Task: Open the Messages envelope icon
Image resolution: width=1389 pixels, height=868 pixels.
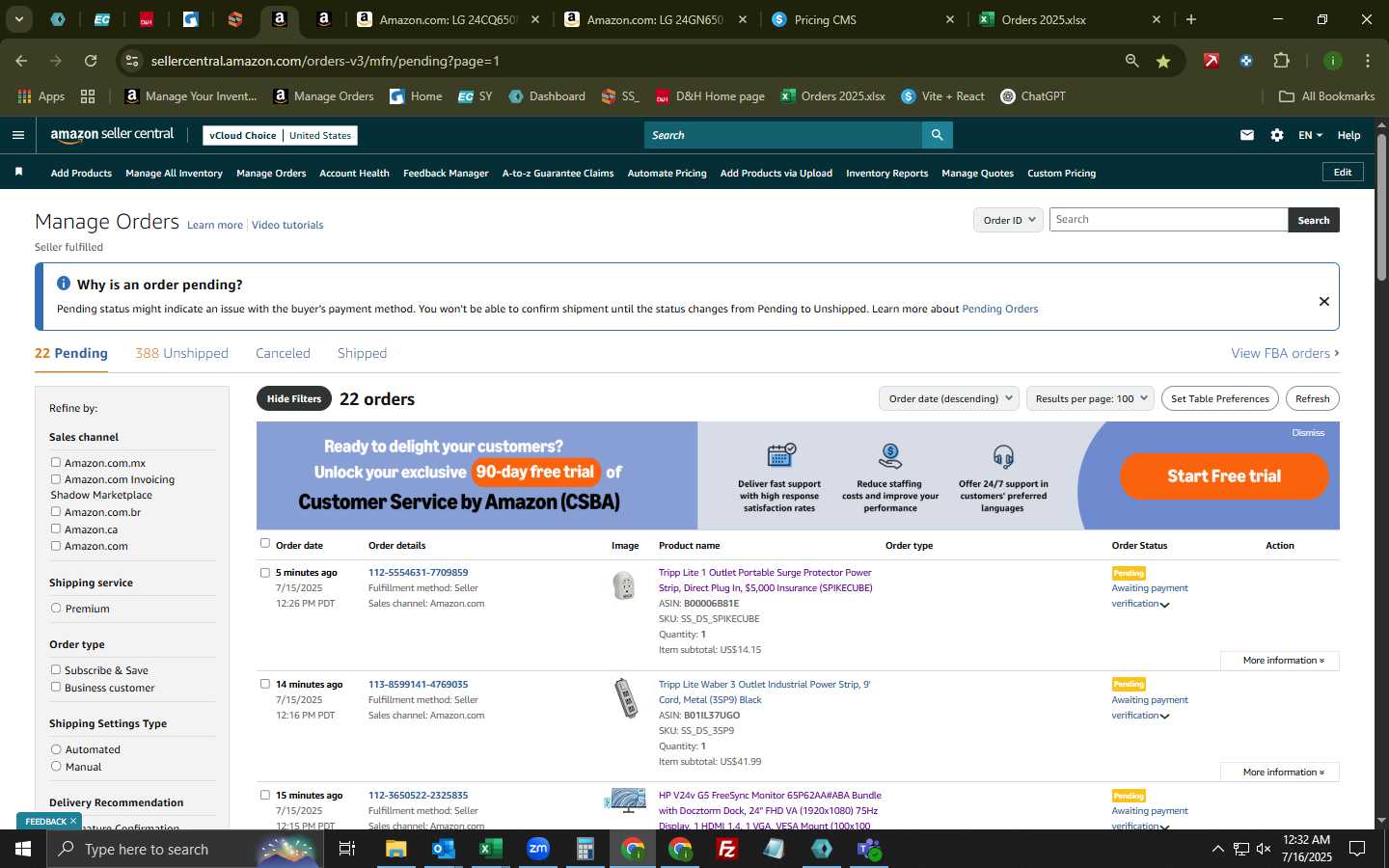Action: (x=1247, y=135)
